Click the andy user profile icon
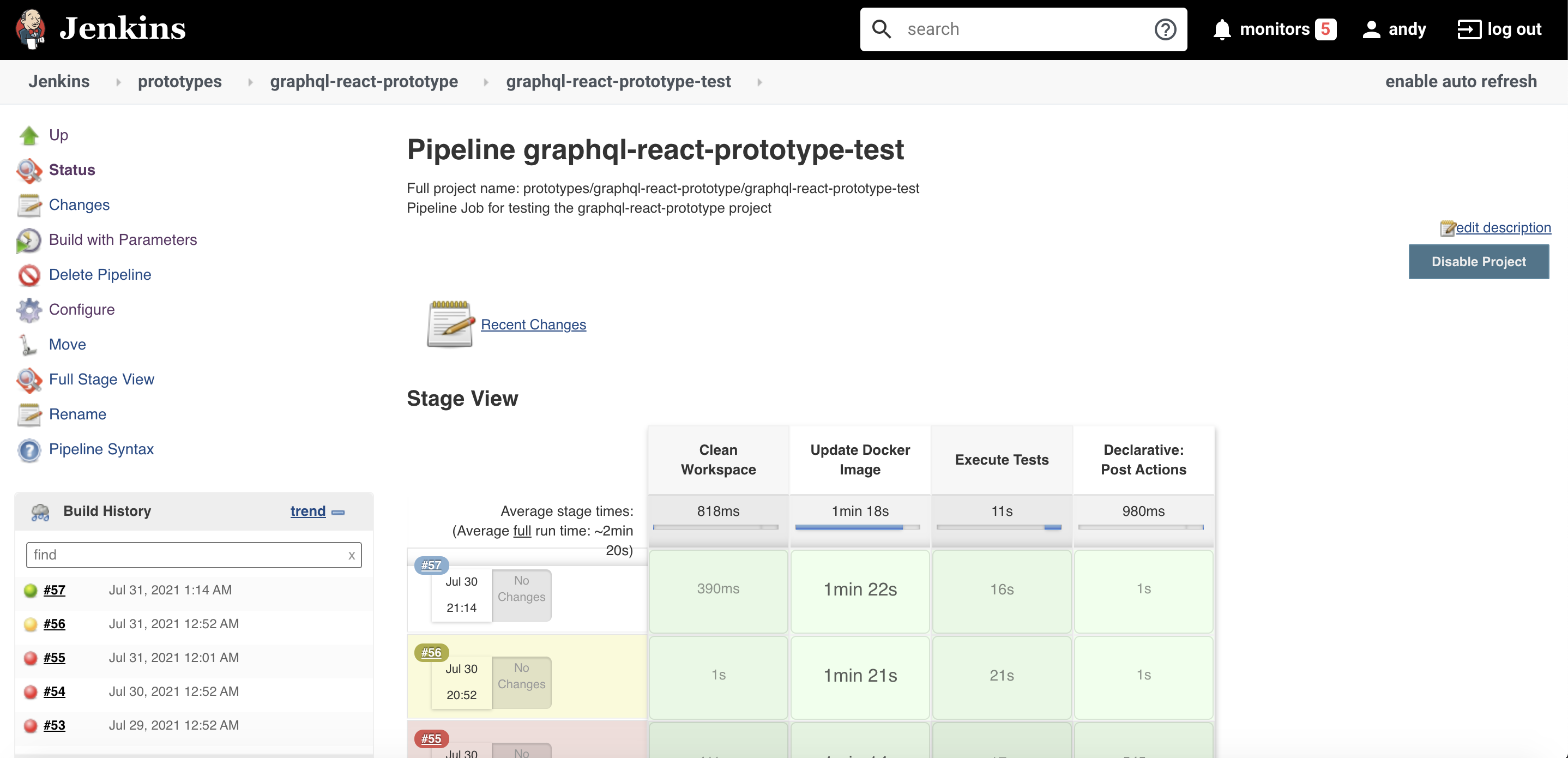The image size is (1568, 758). (x=1371, y=29)
